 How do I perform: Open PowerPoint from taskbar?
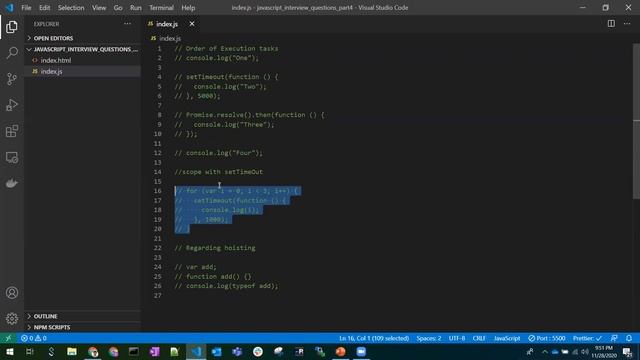click(340, 352)
